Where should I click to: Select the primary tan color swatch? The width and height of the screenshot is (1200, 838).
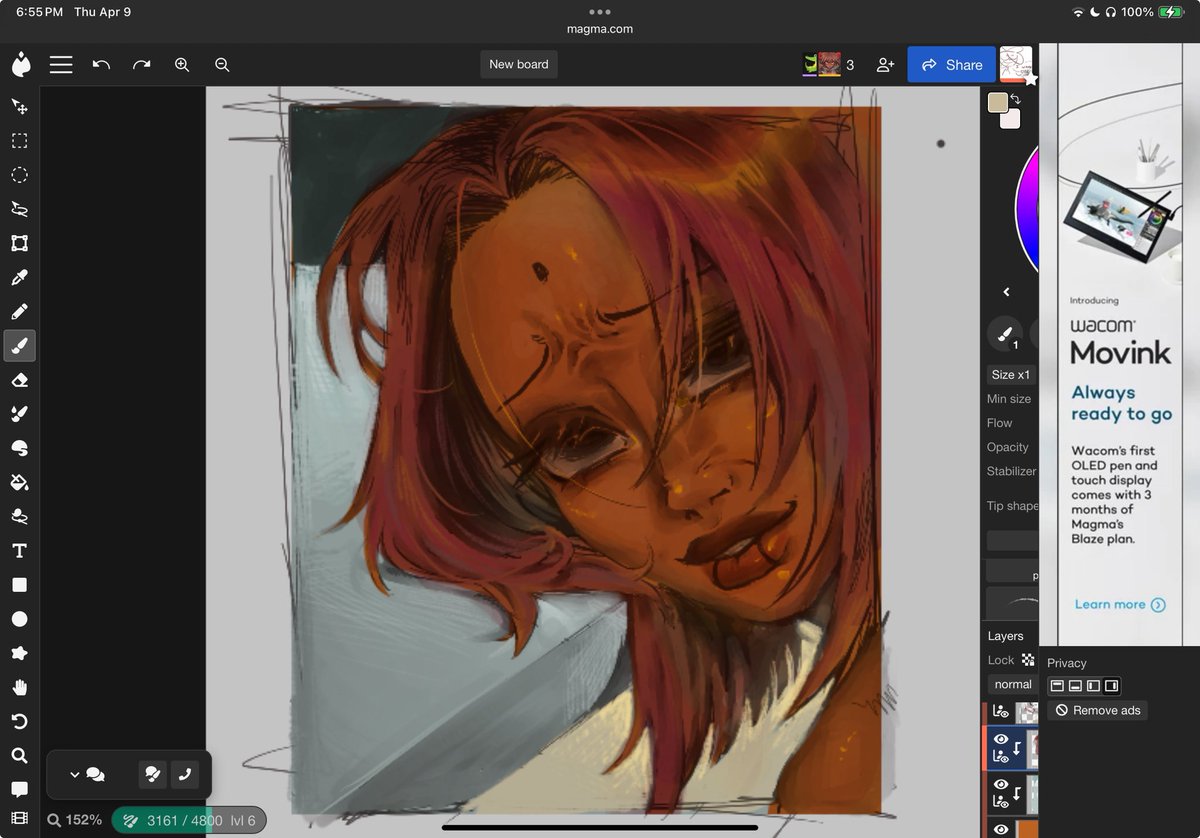point(997,102)
